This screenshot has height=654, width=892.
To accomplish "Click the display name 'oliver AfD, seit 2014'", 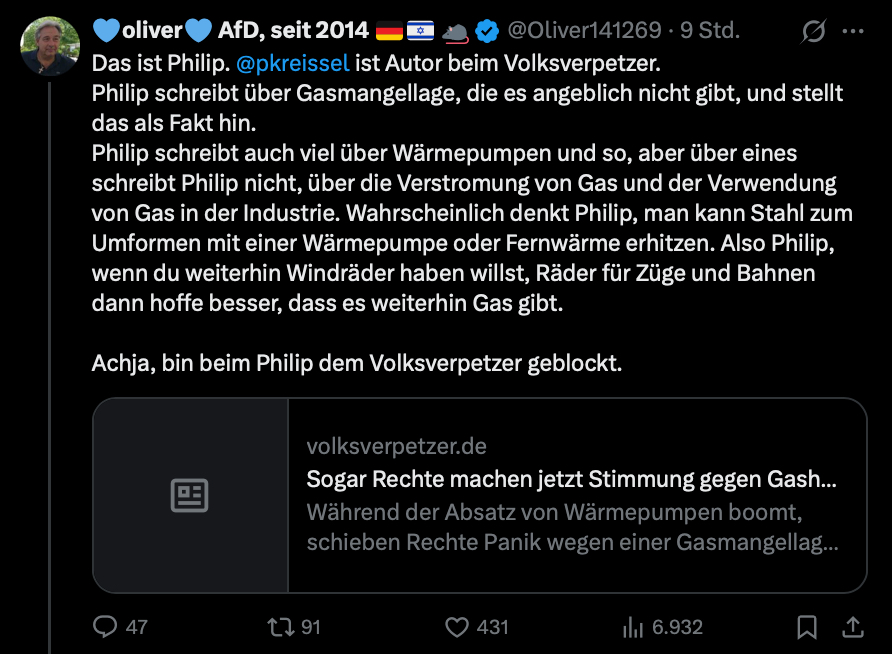I will tap(230, 31).
